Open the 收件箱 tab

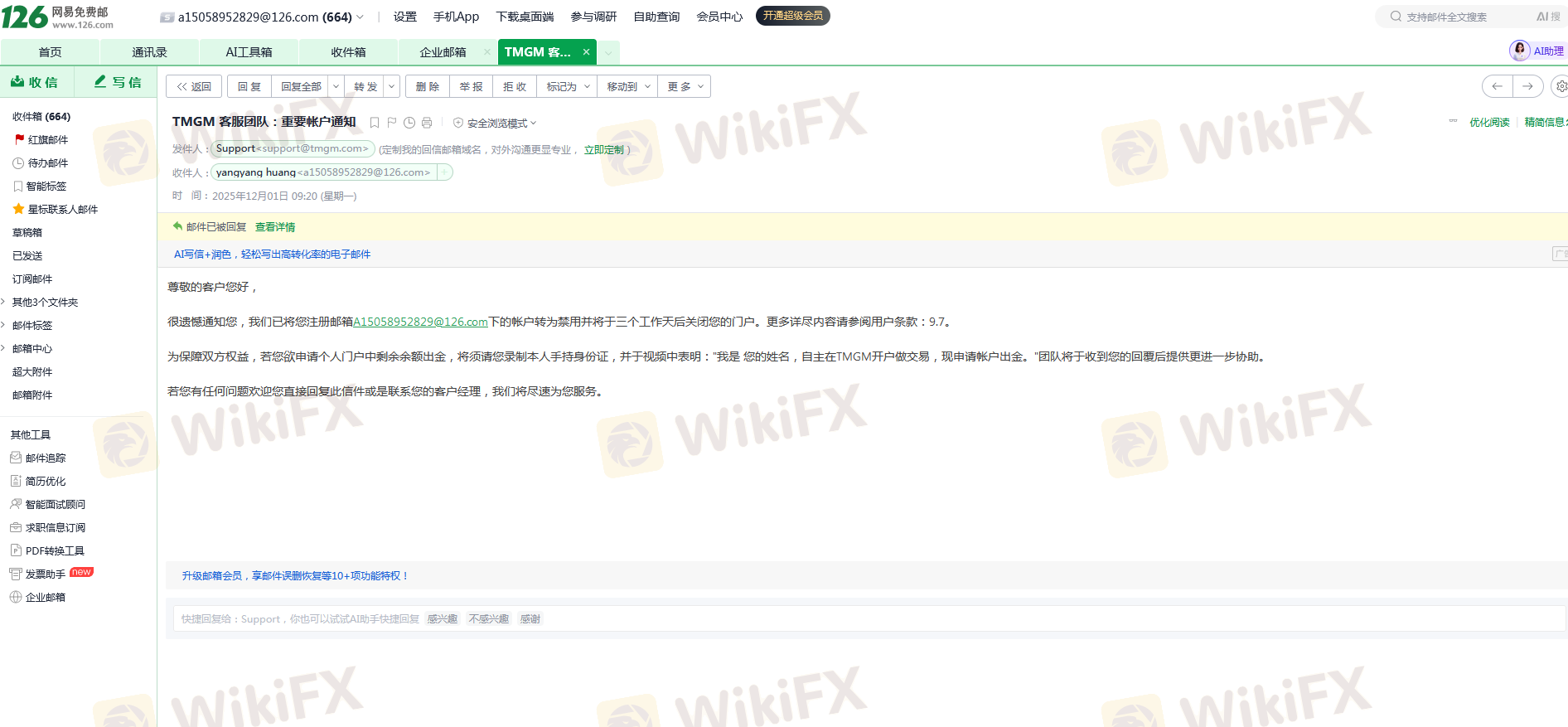348,52
